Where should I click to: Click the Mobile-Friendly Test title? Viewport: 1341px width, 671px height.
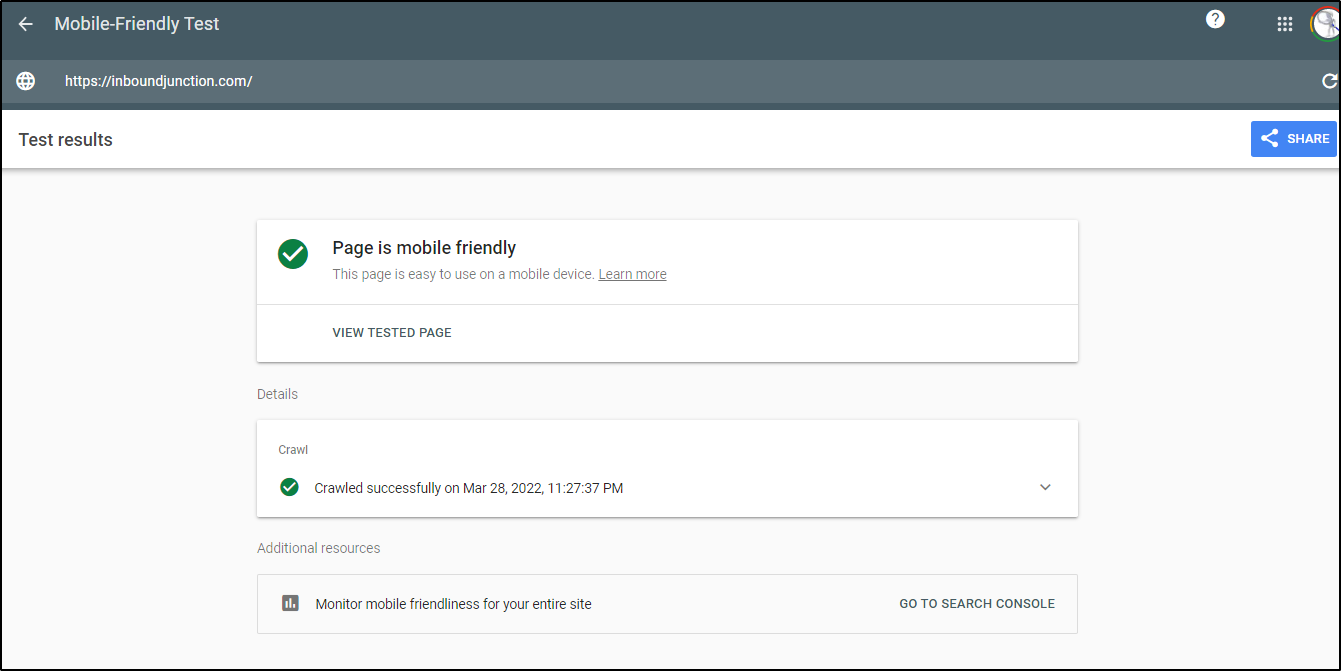point(137,24)
